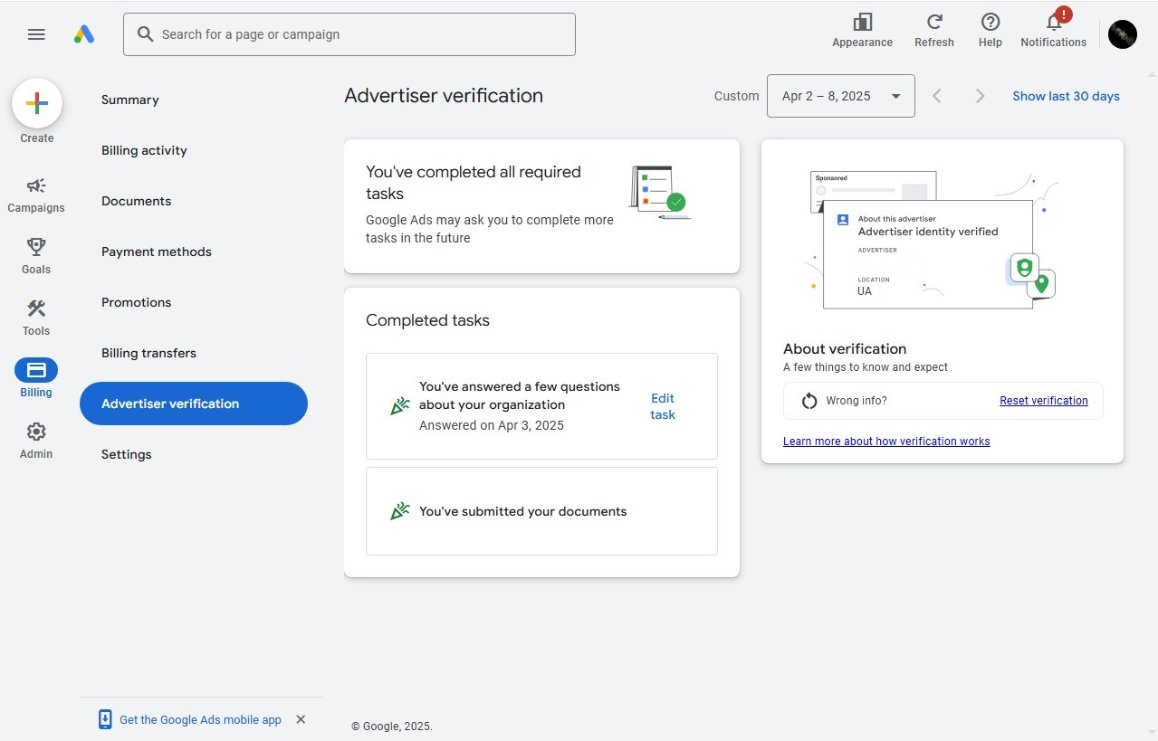1158x741 pixels.
Task: Click the 'Advertiser verification' page title
Action: 443,95
